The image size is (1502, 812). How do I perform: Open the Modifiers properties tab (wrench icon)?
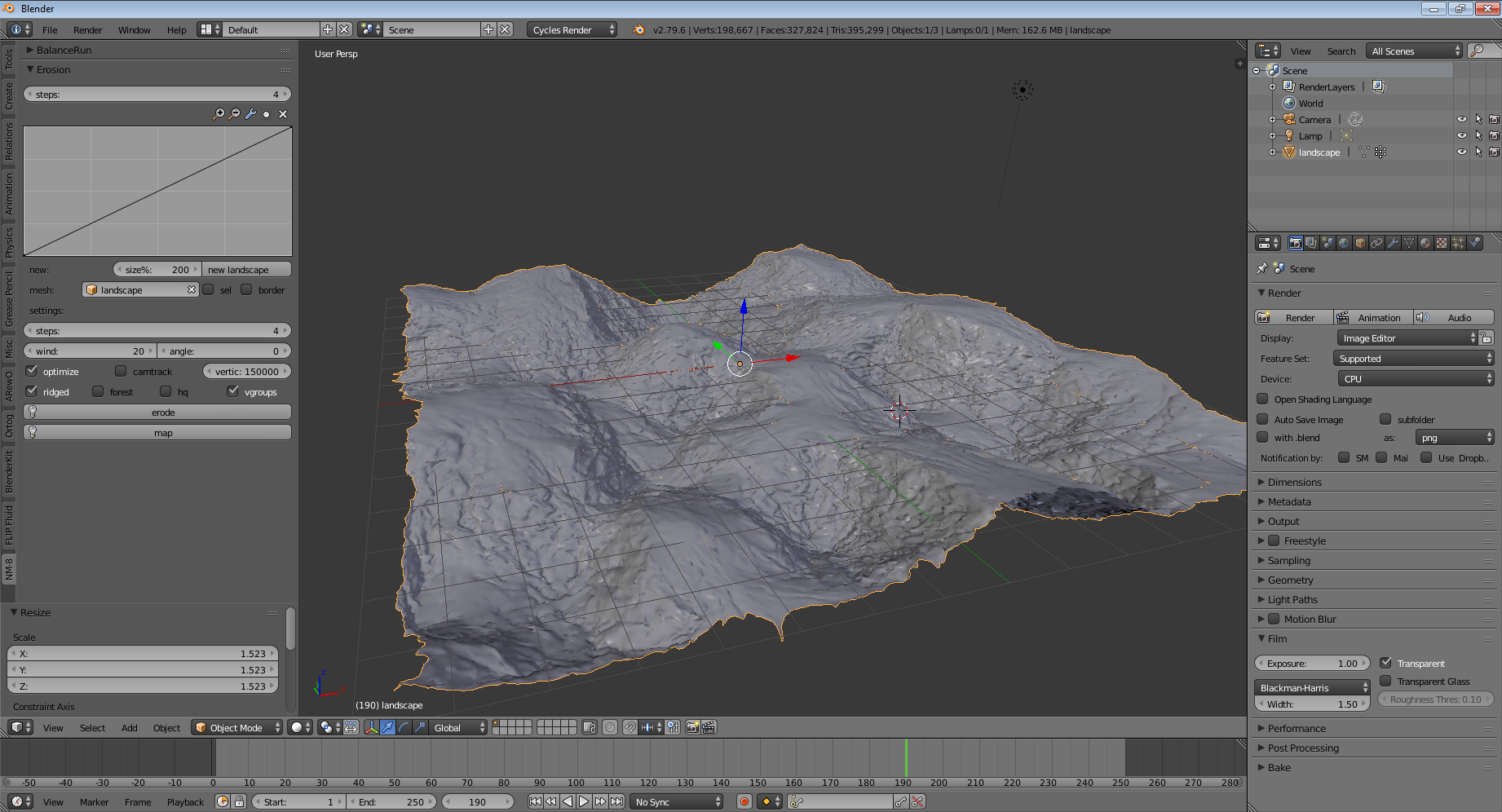(x=1393, y=243)
